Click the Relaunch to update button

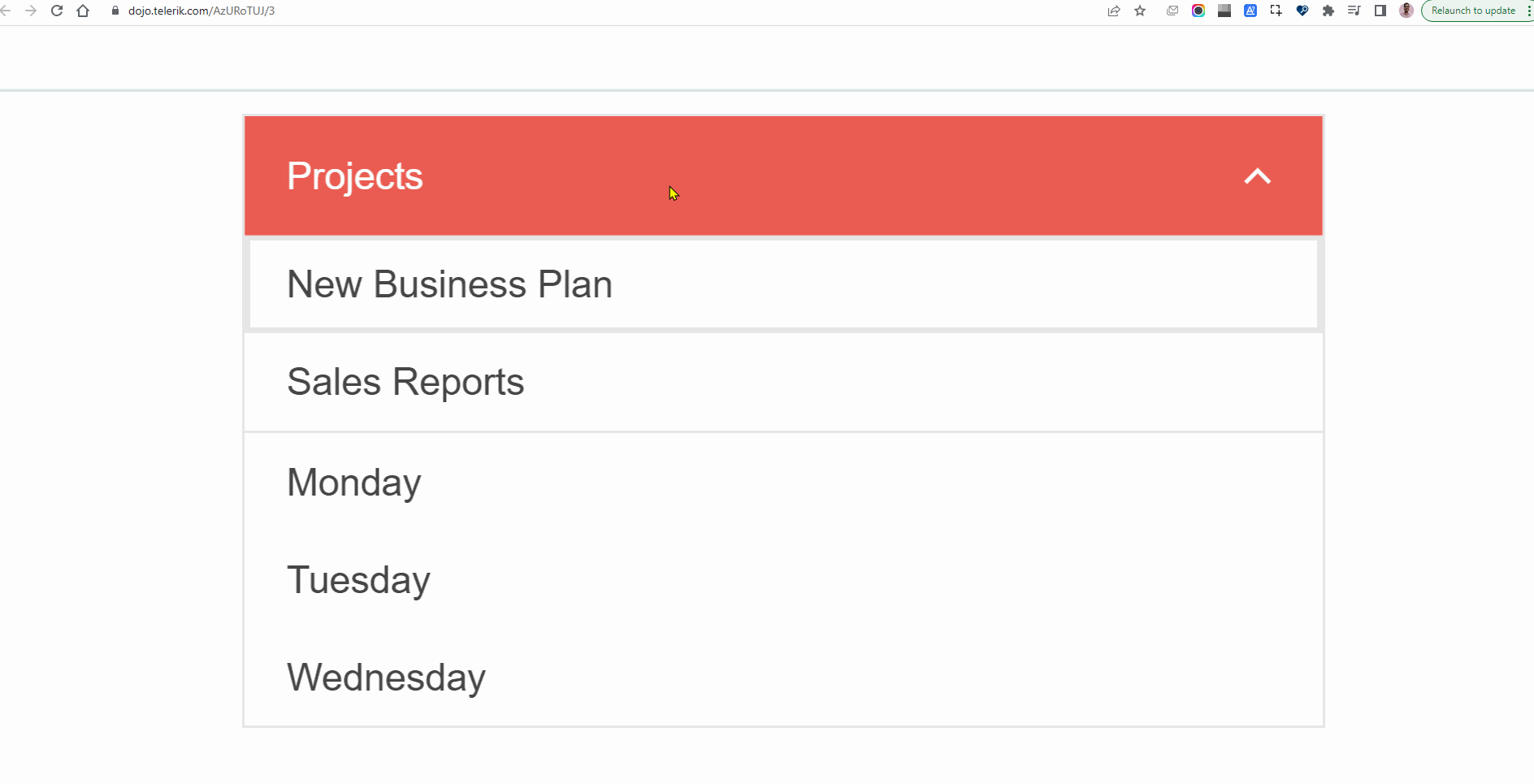point(1472,11)
